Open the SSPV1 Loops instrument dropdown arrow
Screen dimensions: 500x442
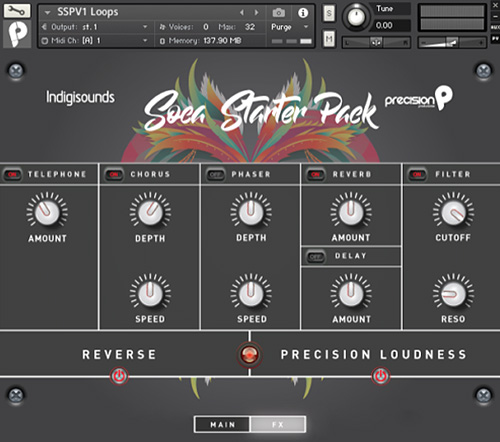click(x=47, y=13)
